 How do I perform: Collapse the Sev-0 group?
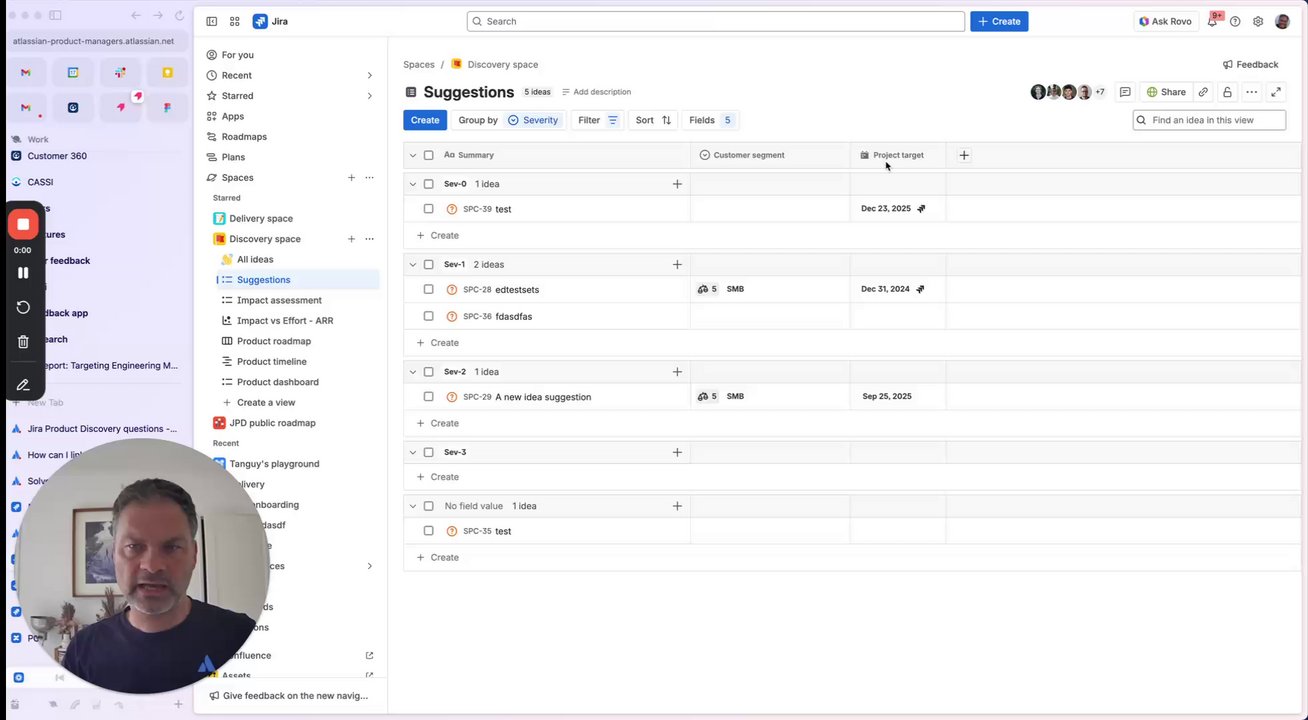(413, 184)
